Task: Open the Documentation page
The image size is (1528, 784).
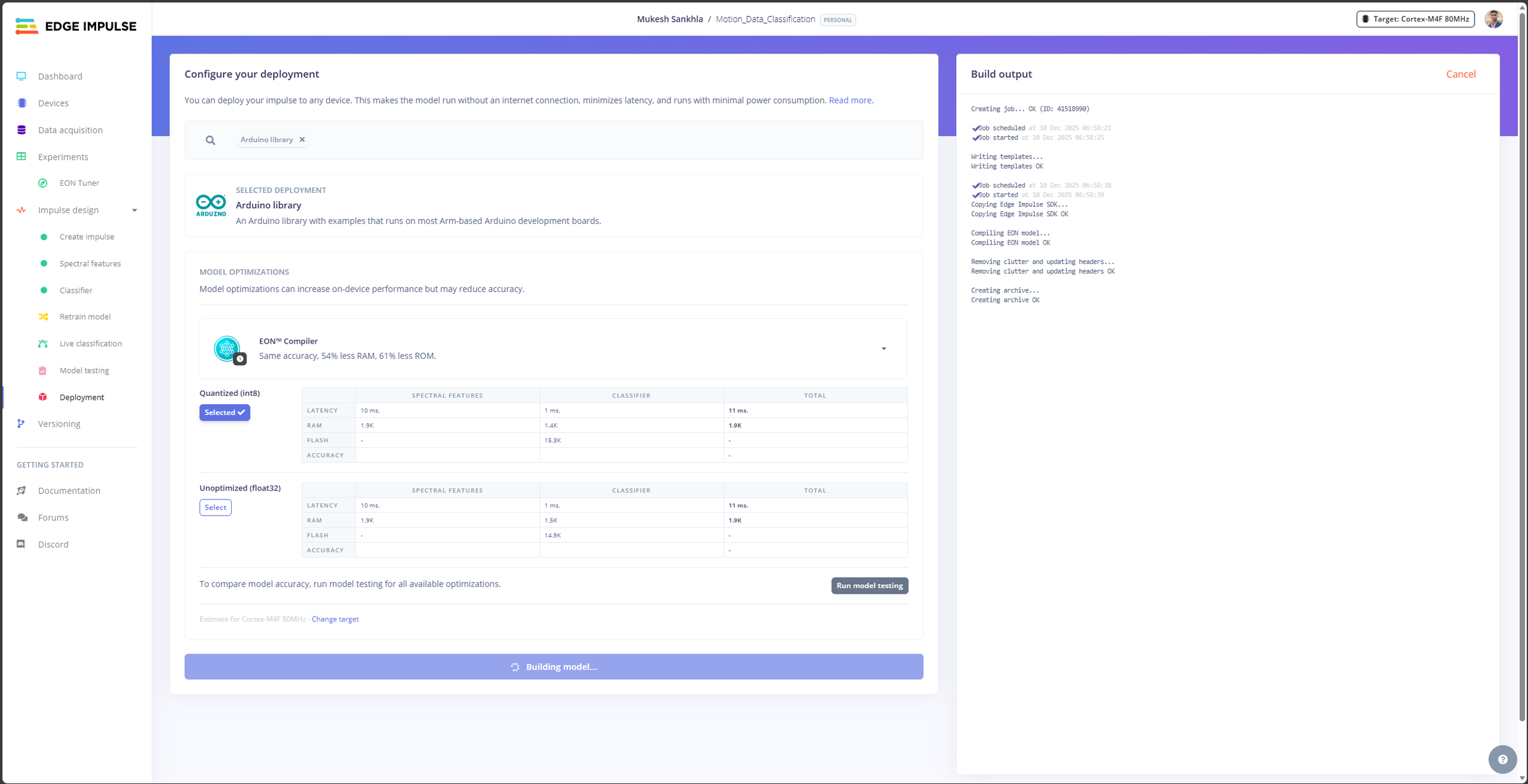Action: (69, 491)
